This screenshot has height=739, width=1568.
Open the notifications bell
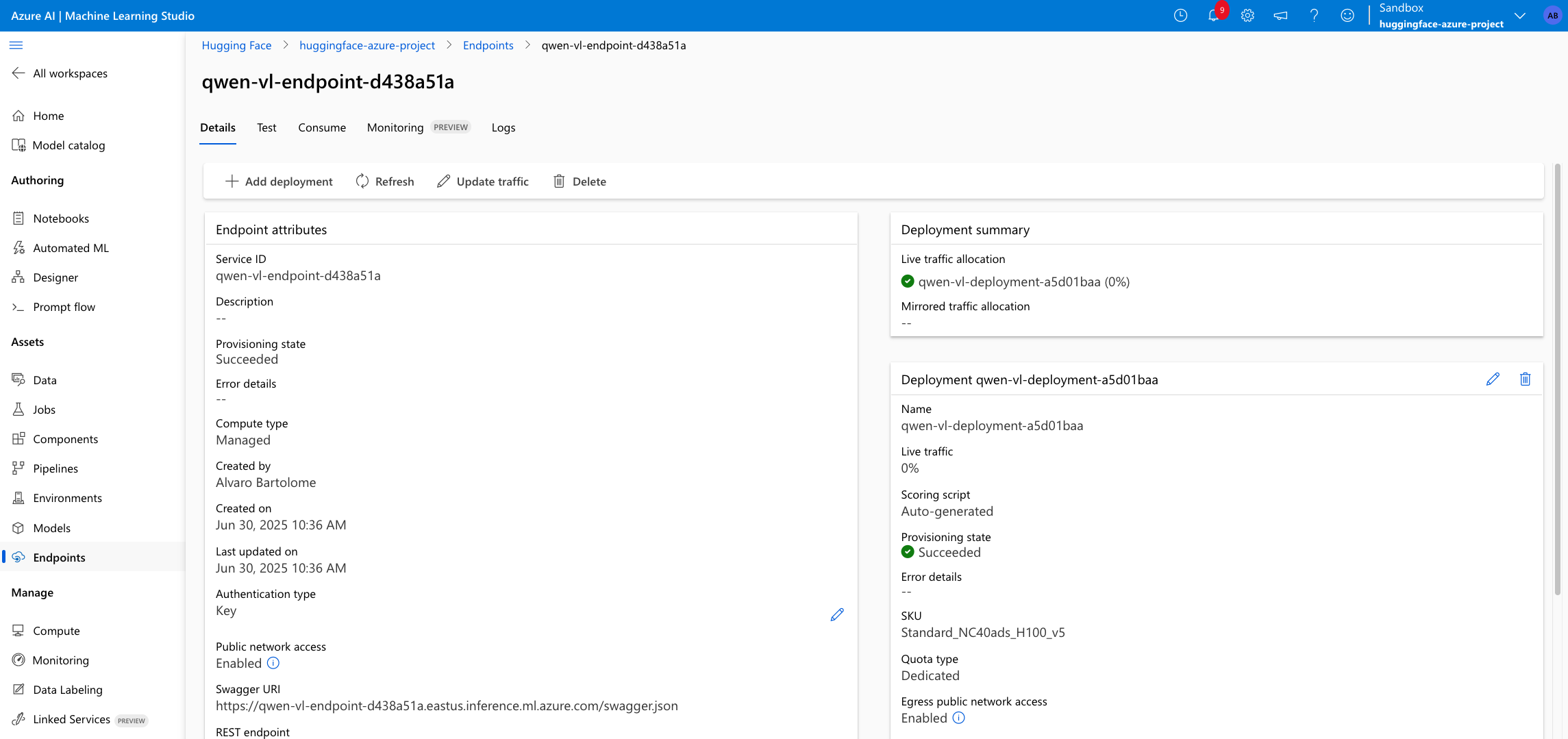click(x=1214, y=15)
